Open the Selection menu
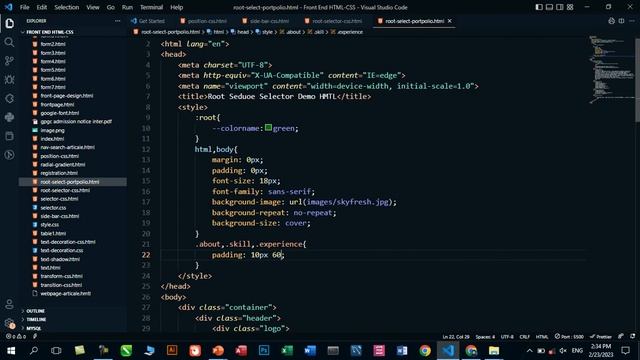The image size is (640, 360). [67, 7]
